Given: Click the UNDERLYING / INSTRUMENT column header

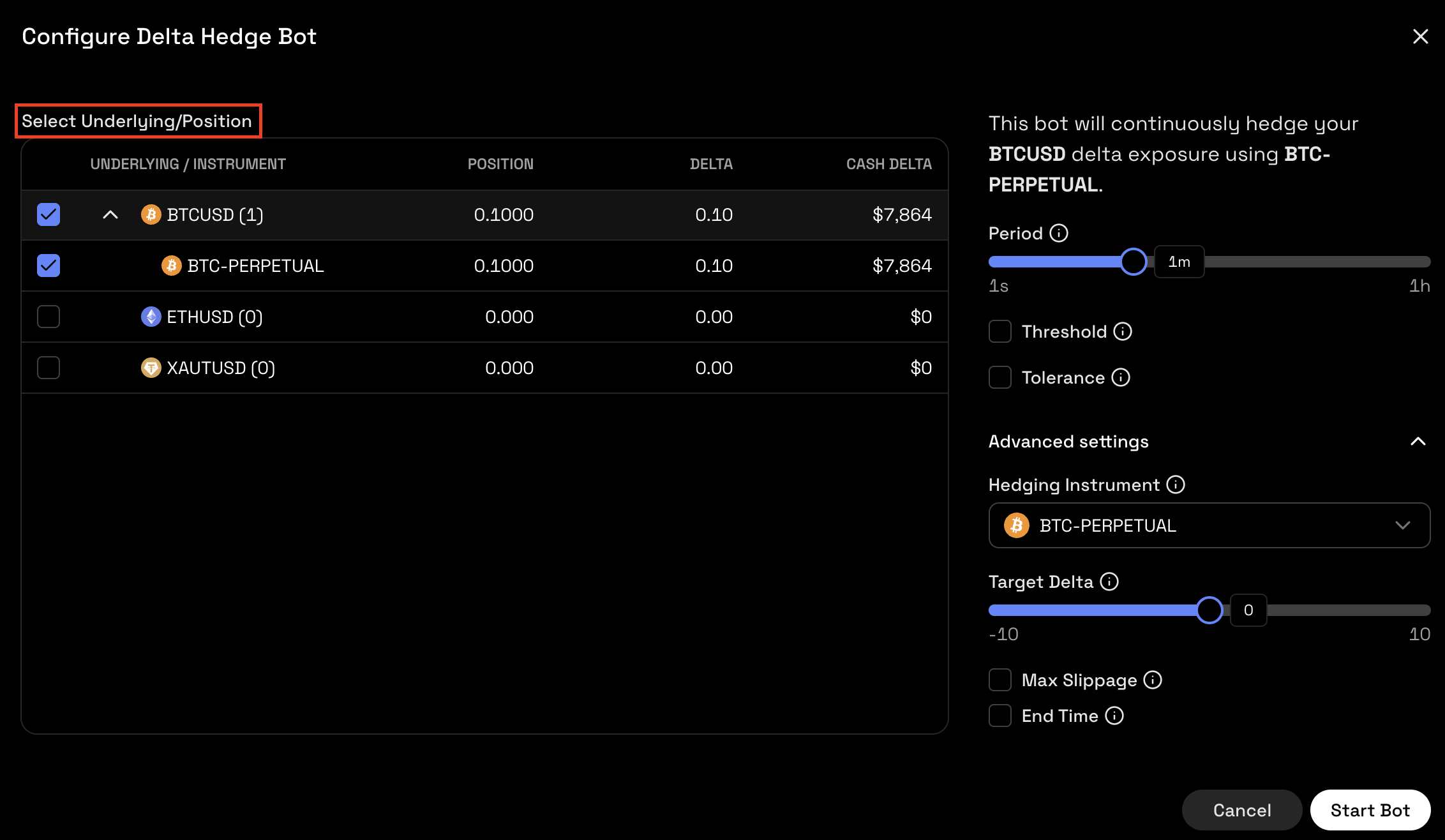Looking at the screenshot, I should pyautogui.click(x=188, y=164).
